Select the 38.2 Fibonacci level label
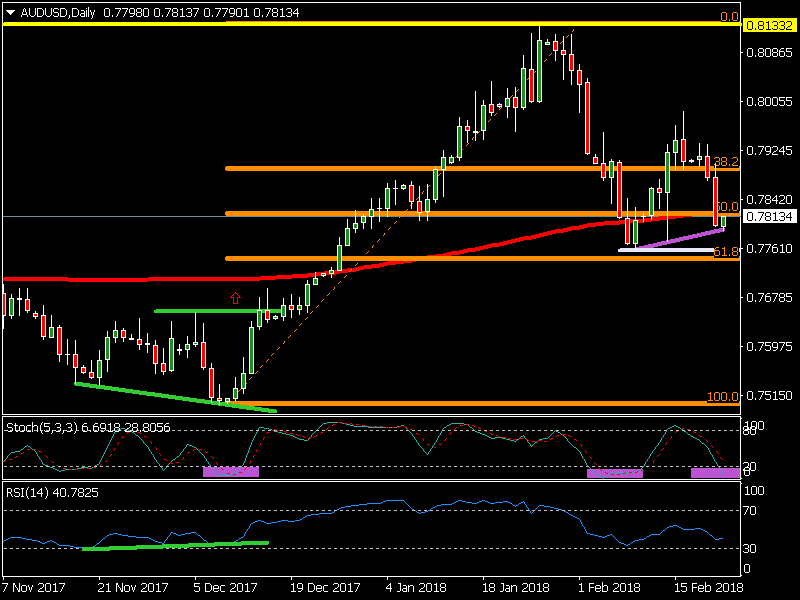Viewport: 800px width, 600px height. coord(725,161)
